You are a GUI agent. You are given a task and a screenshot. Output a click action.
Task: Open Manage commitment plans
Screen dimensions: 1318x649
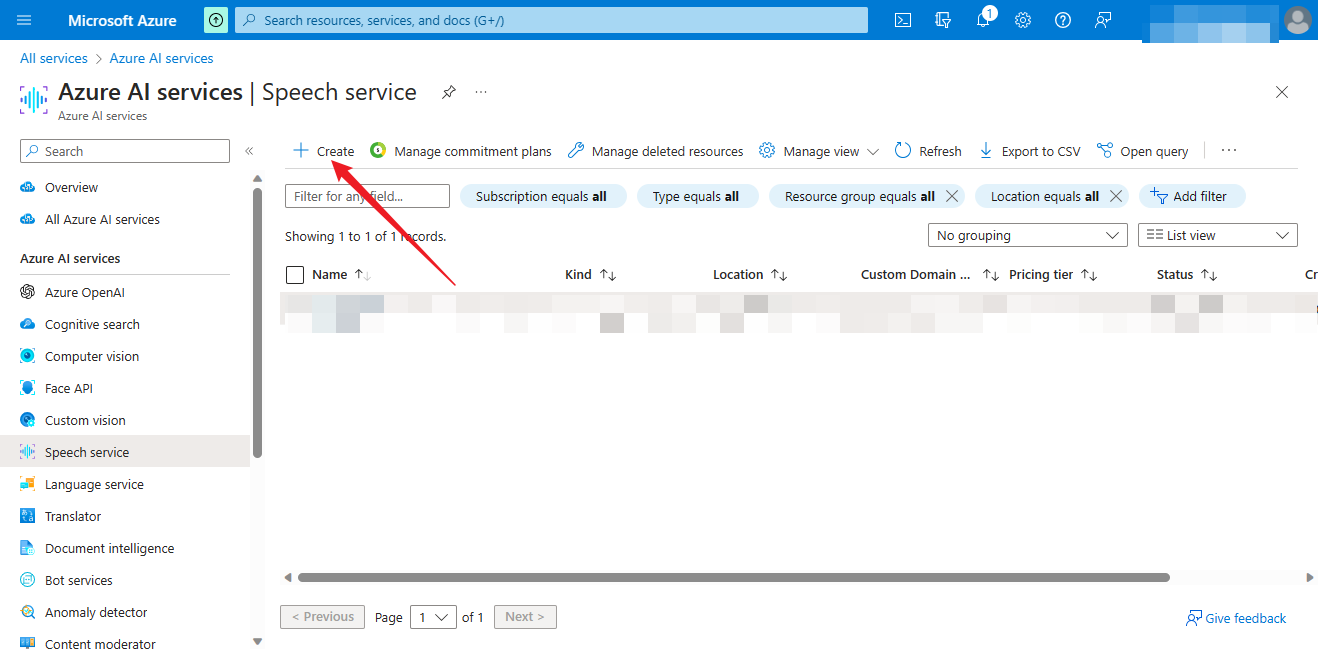[x=461, y=151]
